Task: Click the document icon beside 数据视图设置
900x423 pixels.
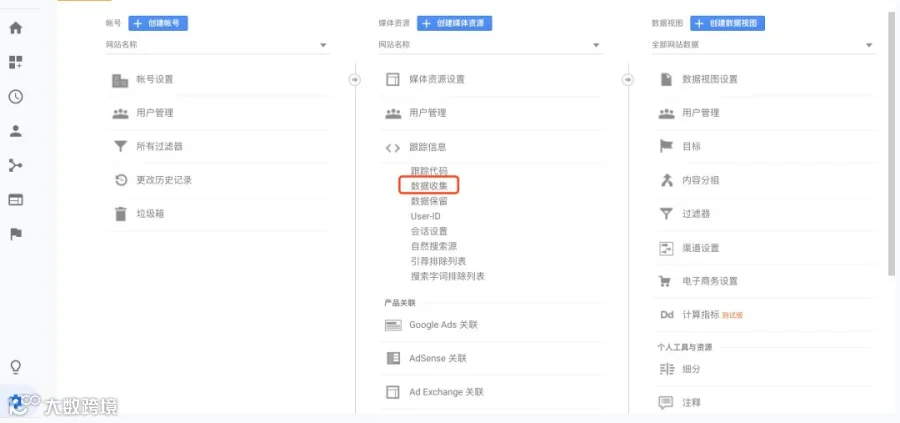Action: (x=666, y=79)
